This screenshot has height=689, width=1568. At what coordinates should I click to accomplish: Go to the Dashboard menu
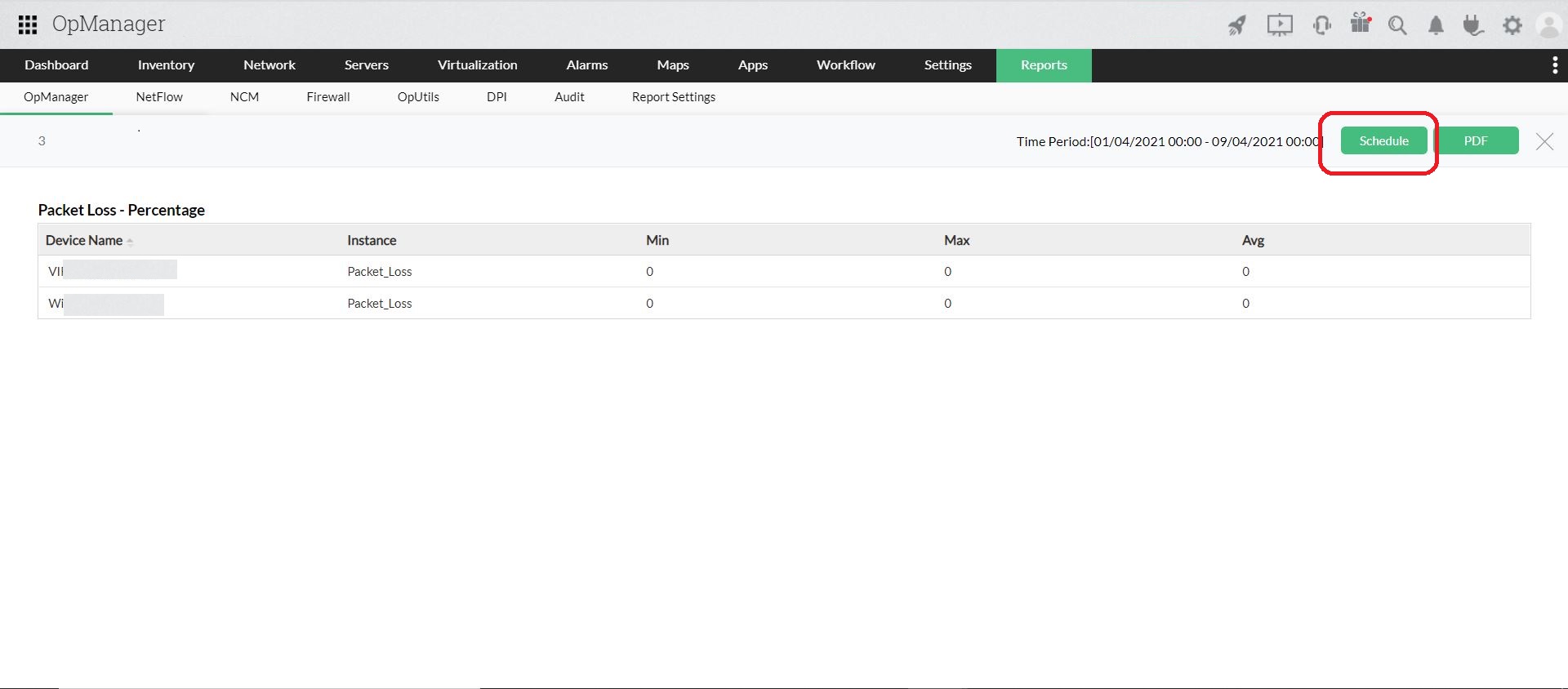pyautogui.click(x=56, y=65)
